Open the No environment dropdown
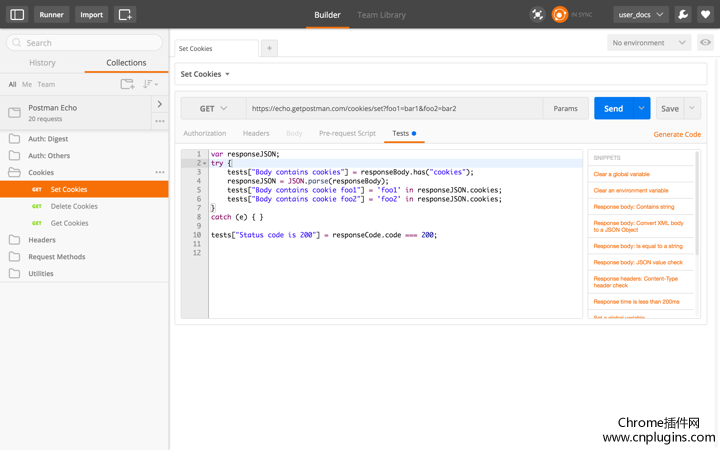The width and height of the screenshot is (720, 450). click(649, 43)
